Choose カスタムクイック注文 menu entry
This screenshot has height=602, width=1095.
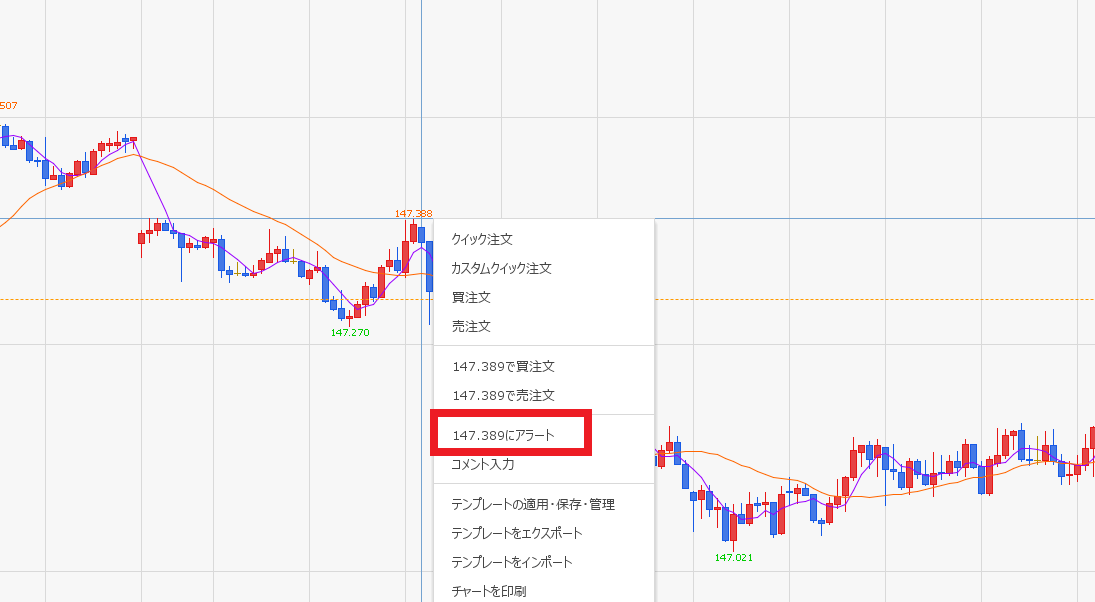[x=501, y=269]
